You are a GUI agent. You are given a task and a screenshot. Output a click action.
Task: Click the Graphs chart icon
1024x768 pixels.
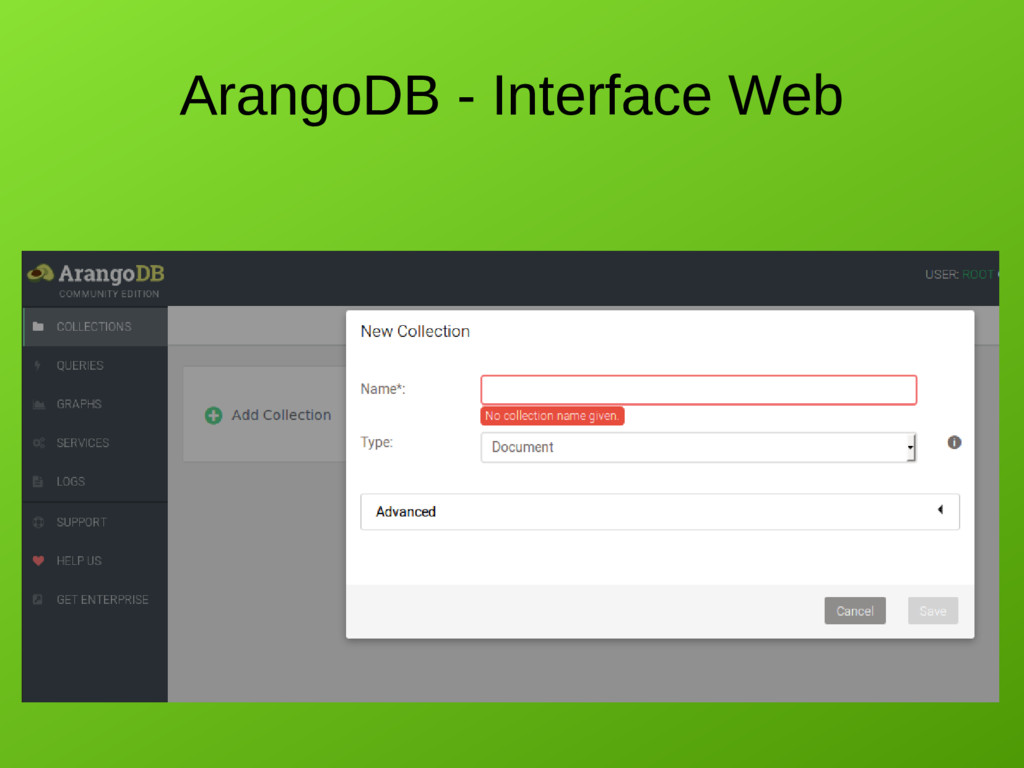pyautogui.click(x=39, y=405)
